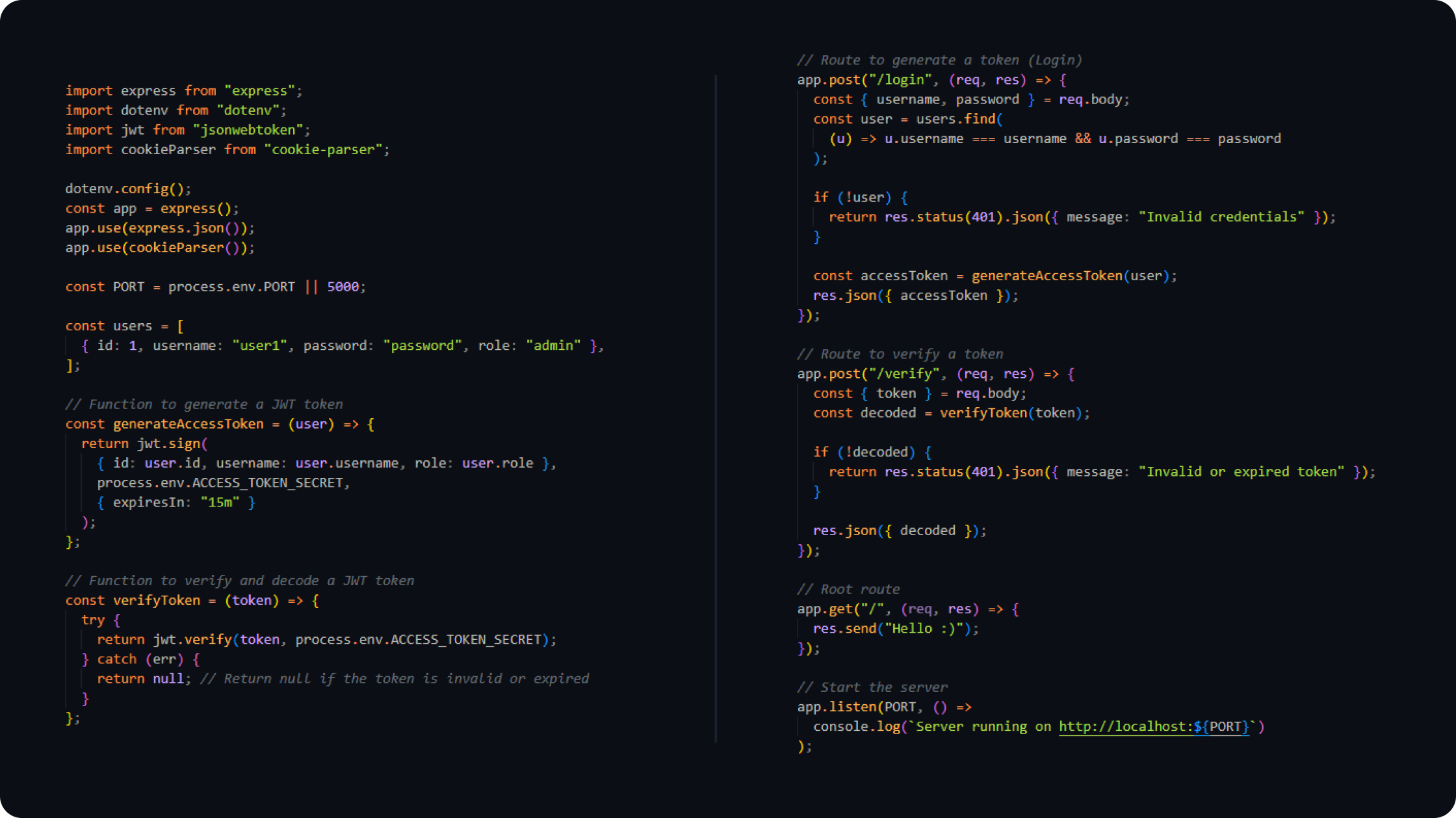Click the 'const verifyToken = (token) =>' line
Viewport: 1456px width, 818px height.
coord(192,600)
